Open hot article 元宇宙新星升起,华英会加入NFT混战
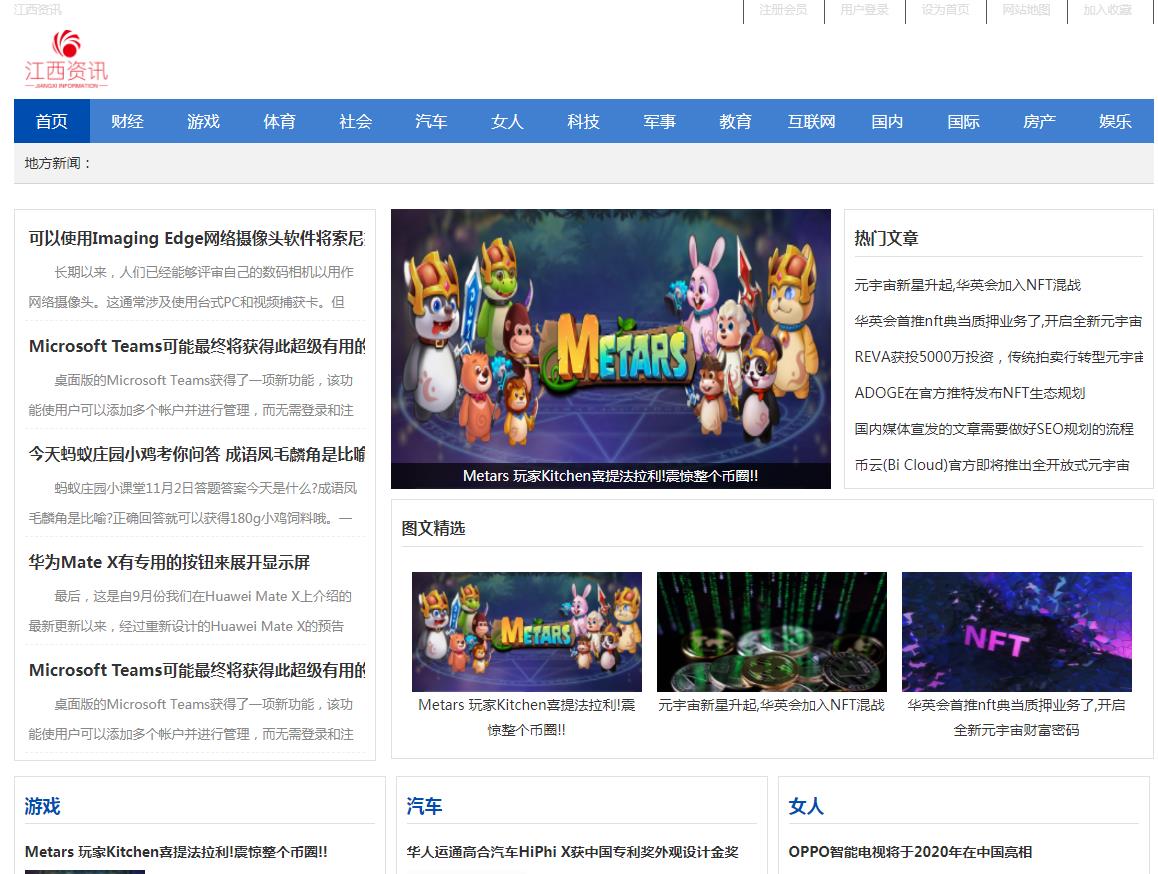 point(967,285)
